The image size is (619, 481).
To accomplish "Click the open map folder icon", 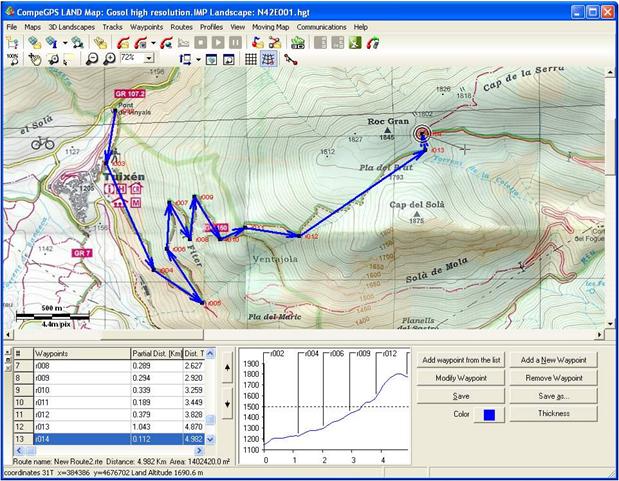I will click(x=34, y=42).
